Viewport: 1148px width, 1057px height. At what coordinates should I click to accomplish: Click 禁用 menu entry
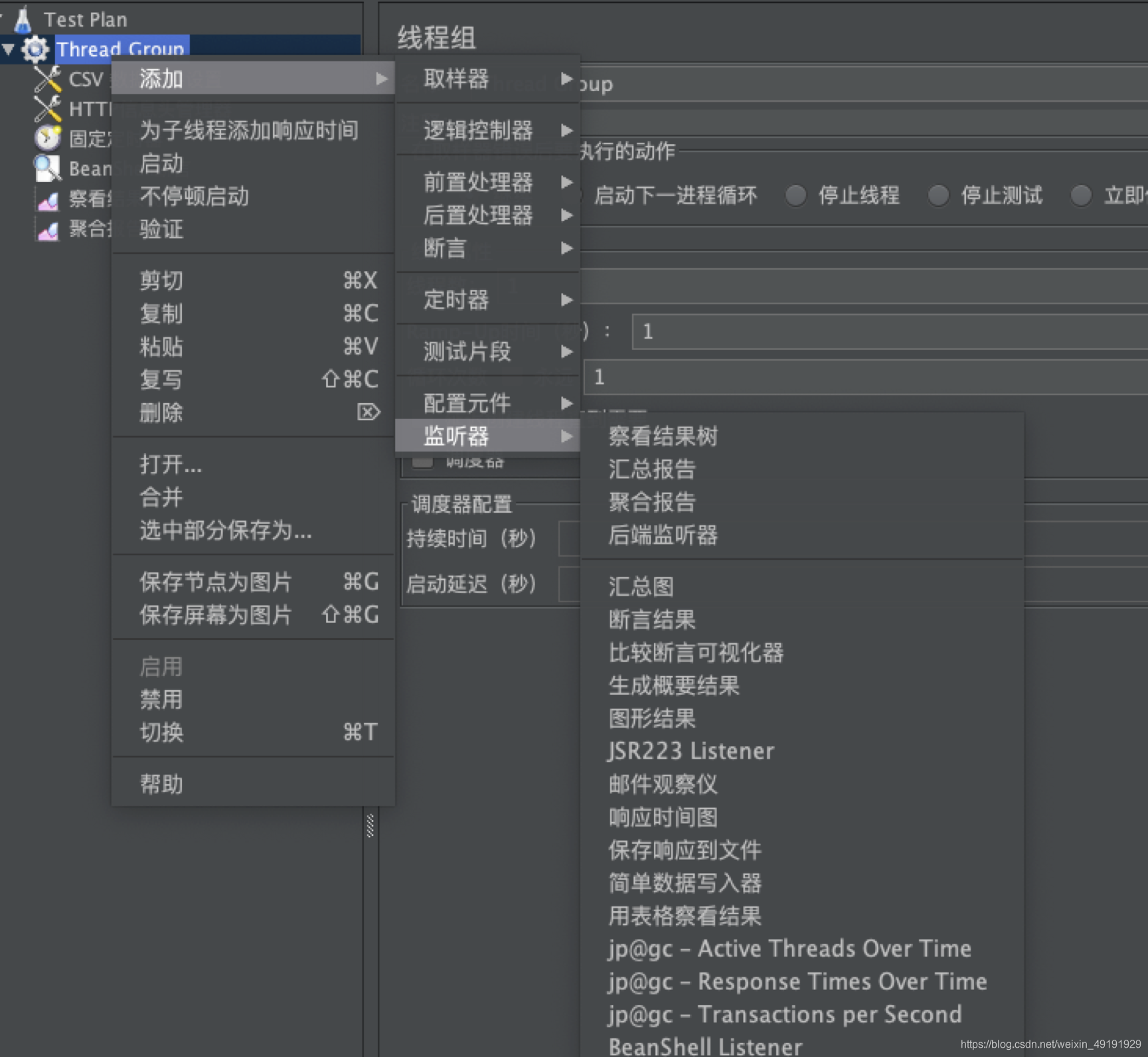point(253,700)
